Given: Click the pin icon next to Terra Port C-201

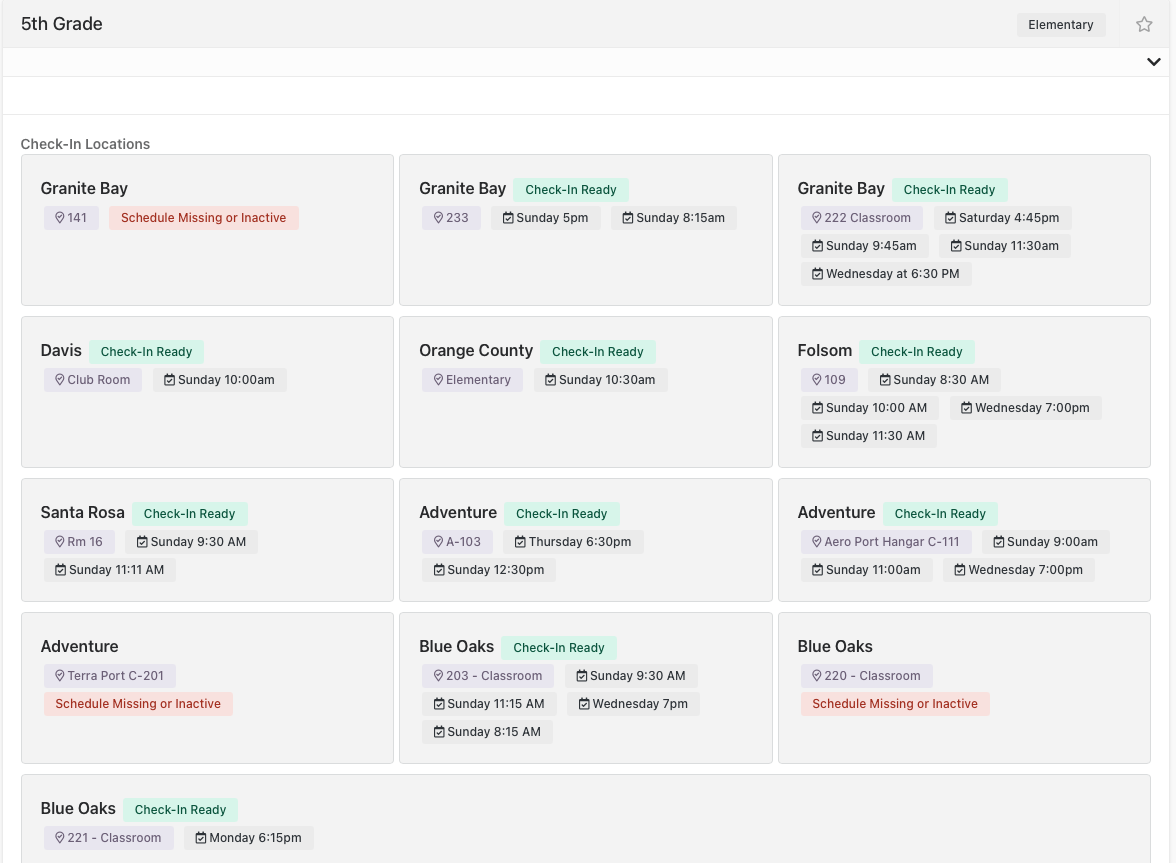Looking at the screenshot, I should 59,676.
